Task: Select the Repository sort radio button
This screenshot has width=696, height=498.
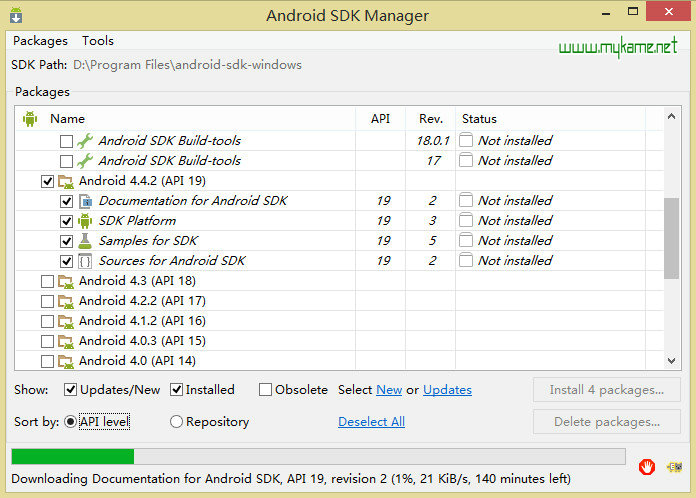Action: click(x=176, y=421)
